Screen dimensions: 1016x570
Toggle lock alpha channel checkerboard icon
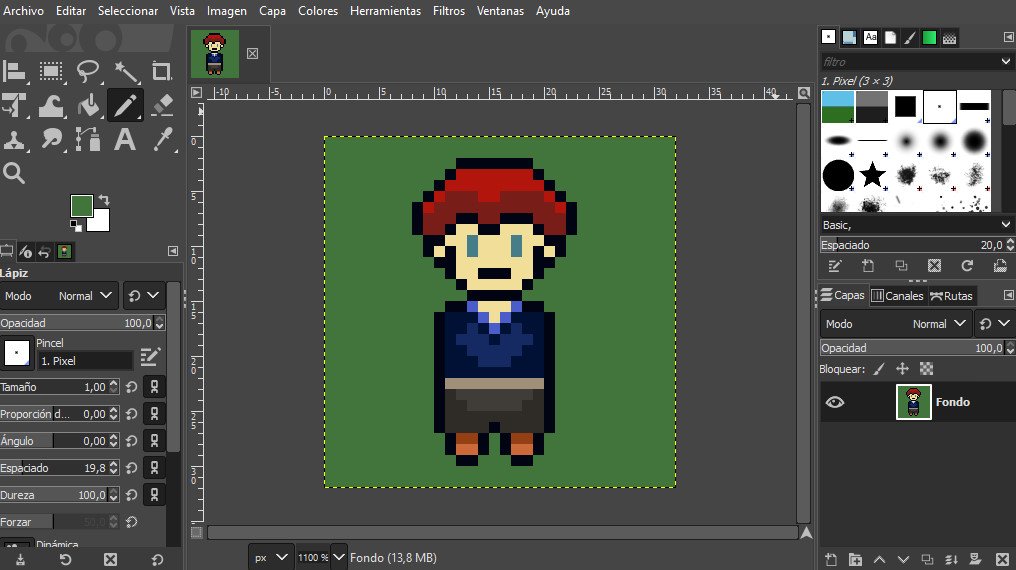(926, 369)
